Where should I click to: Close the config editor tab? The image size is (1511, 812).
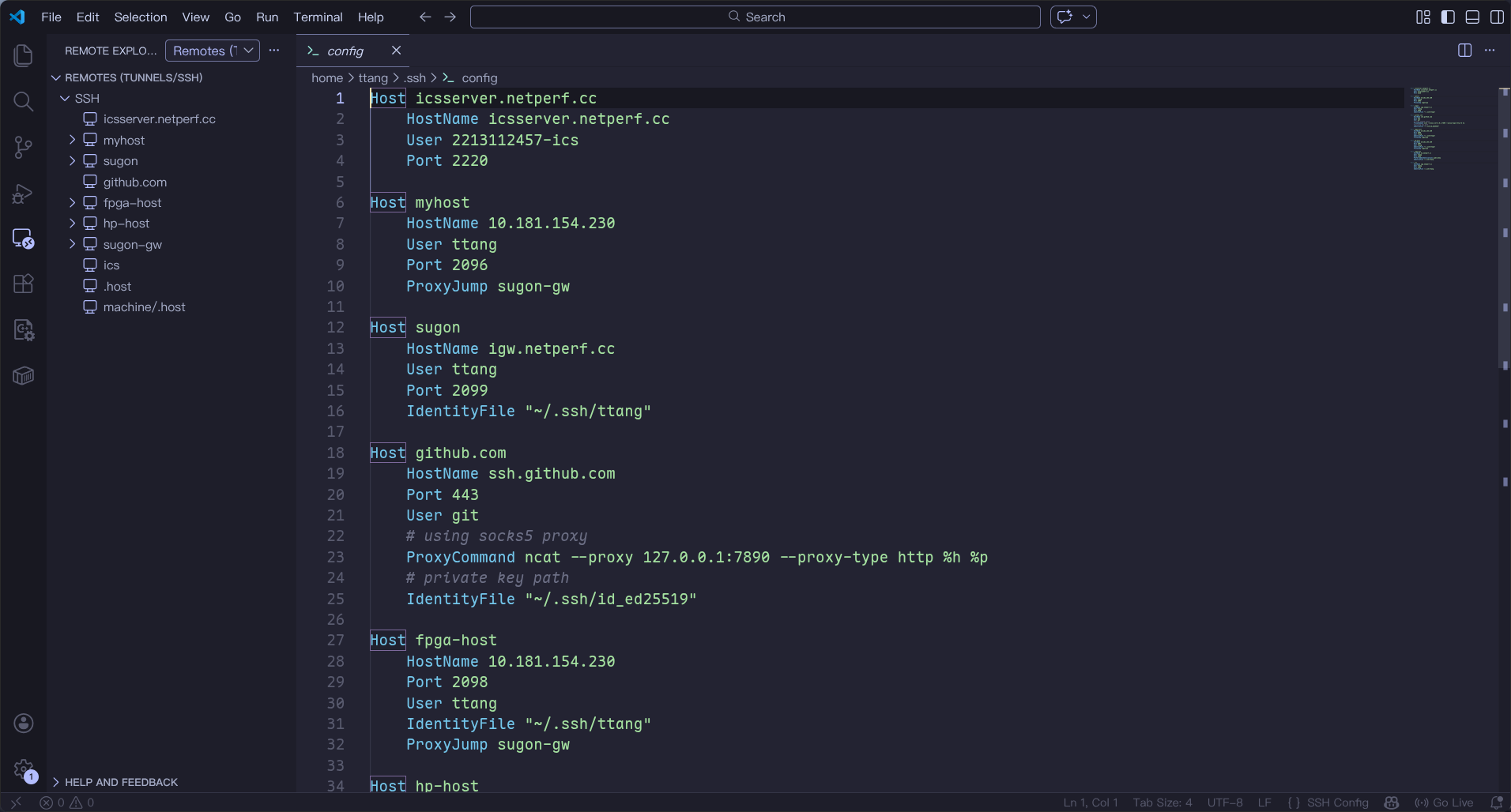[x=396, y=51]
